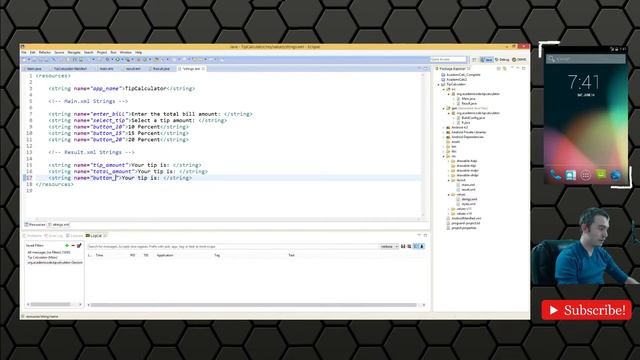Open the Project menu
Viewport: 640px width, 360px height.
click(x=102, y=53)
